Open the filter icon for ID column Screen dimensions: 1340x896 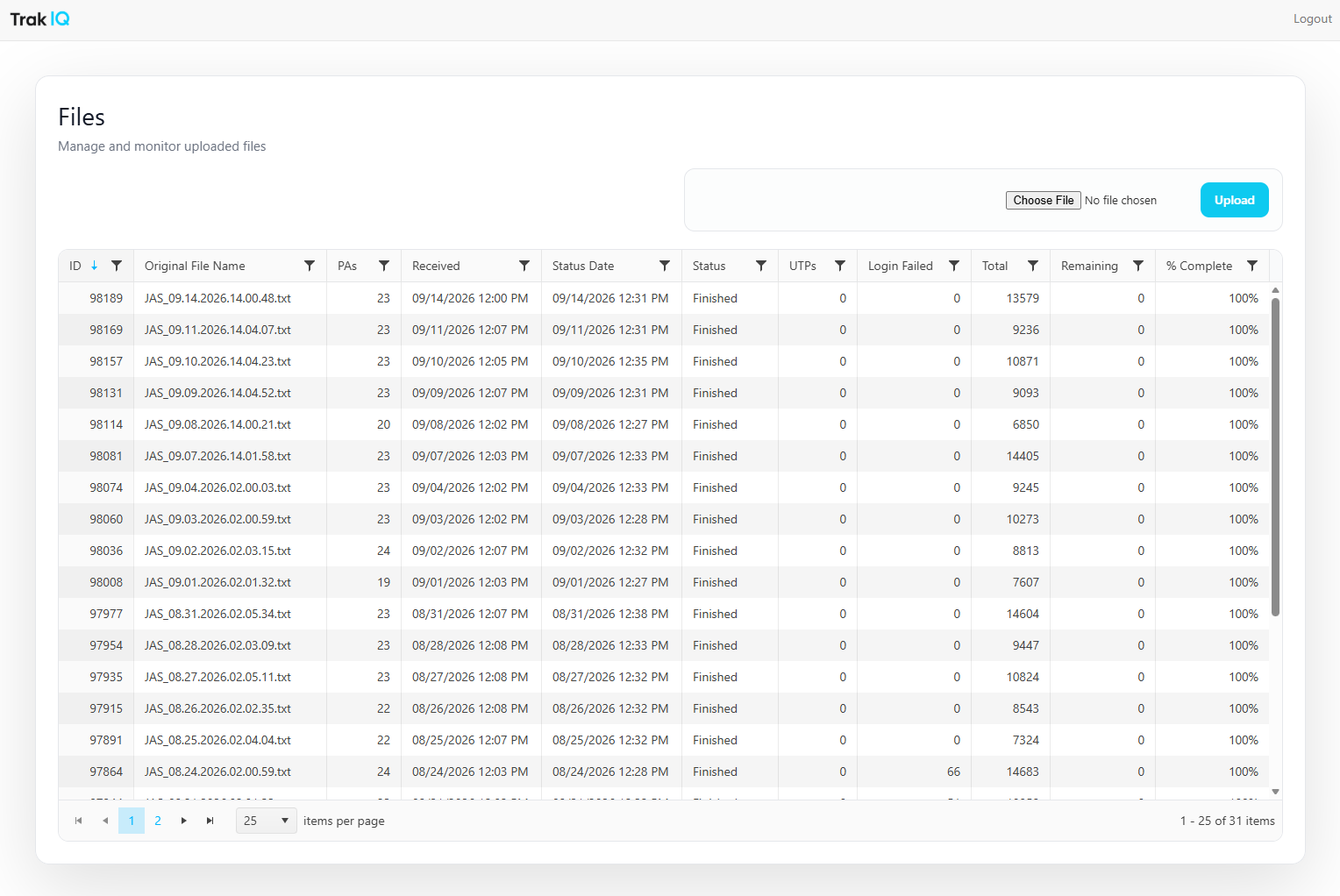tap(117, 266)
